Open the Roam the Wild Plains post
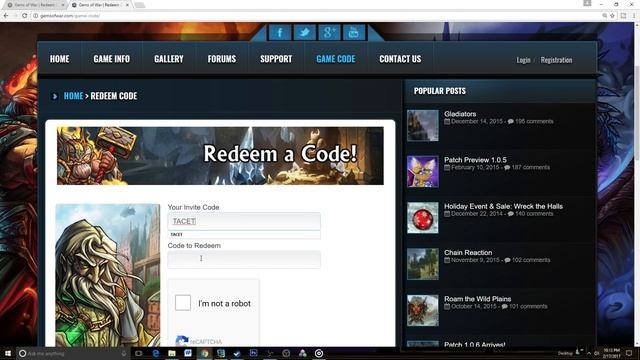 478,299
